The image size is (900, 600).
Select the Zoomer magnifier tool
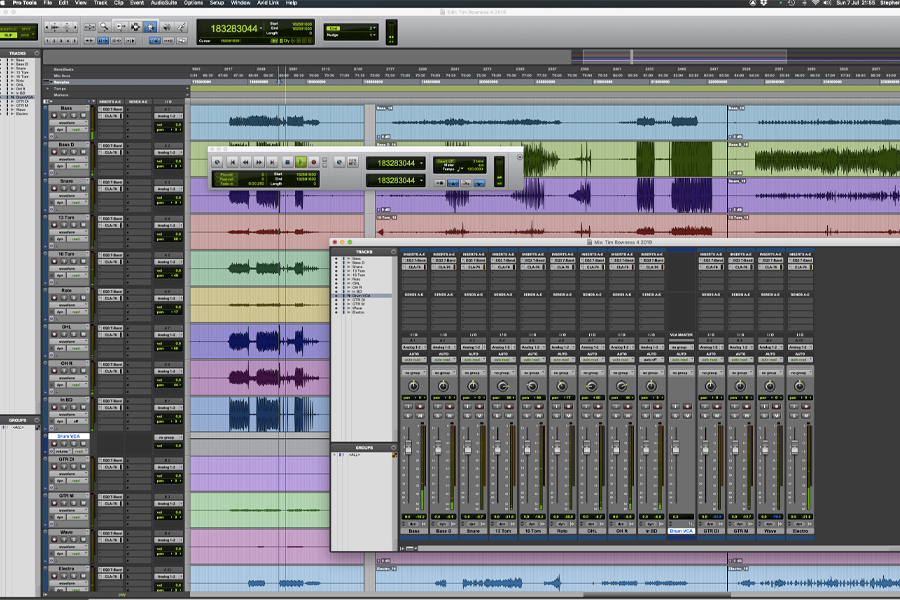pyautogui.click(x=104, y=26)
